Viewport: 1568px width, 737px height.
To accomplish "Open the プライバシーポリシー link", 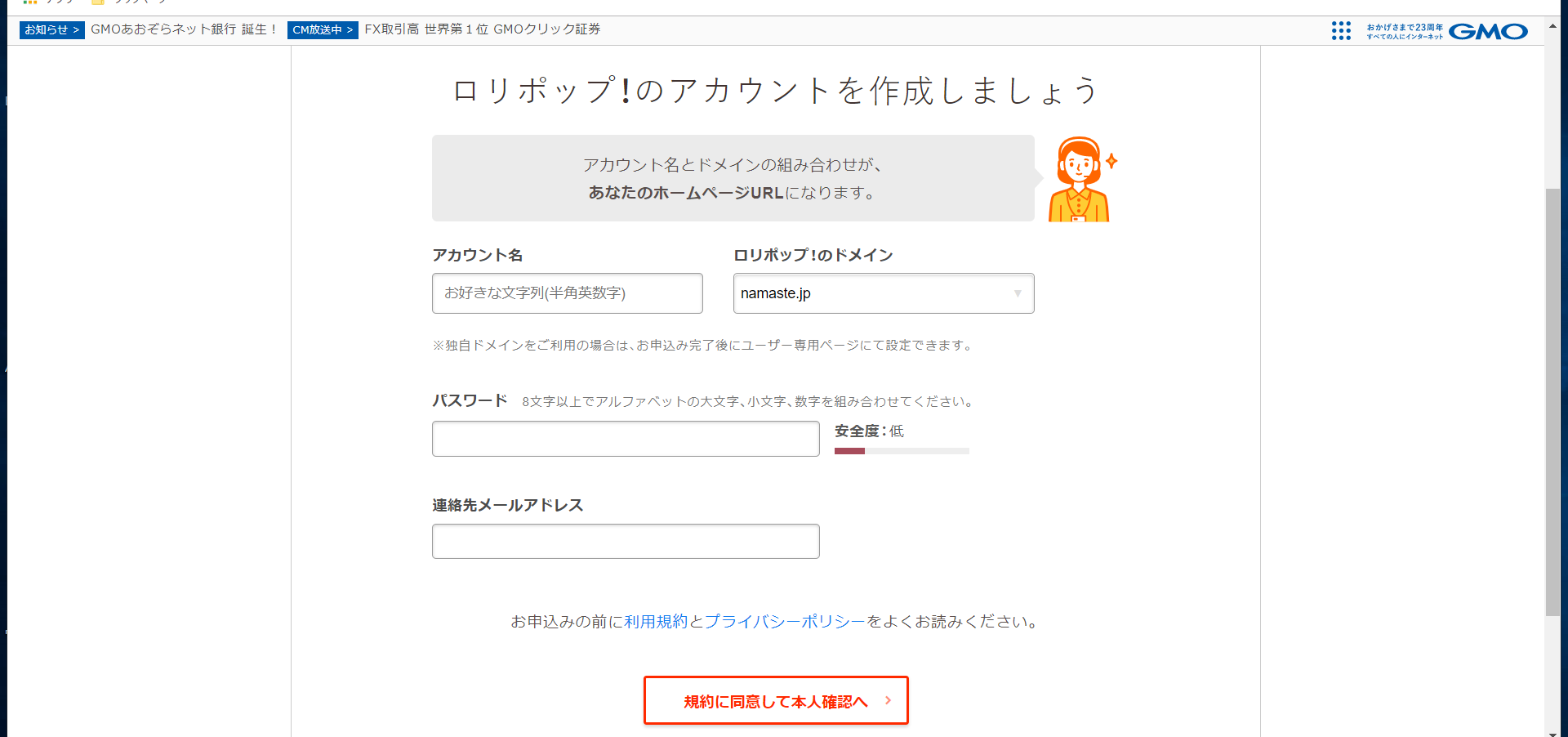I will (x=785, y=622).
